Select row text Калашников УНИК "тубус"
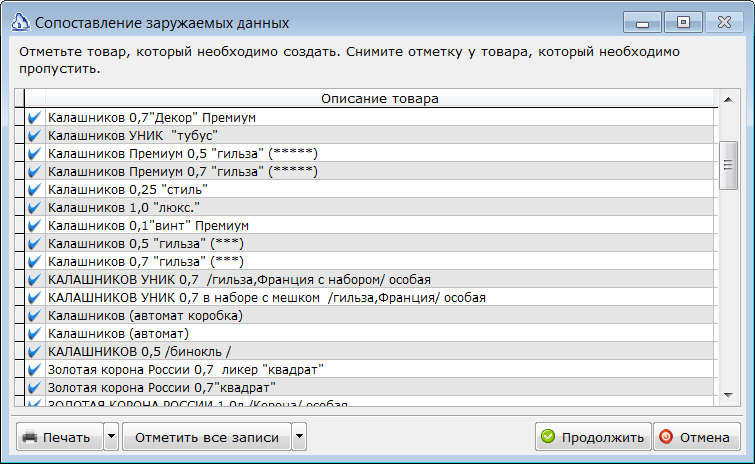Screen dimensions: 755x464 coord(133,135)
